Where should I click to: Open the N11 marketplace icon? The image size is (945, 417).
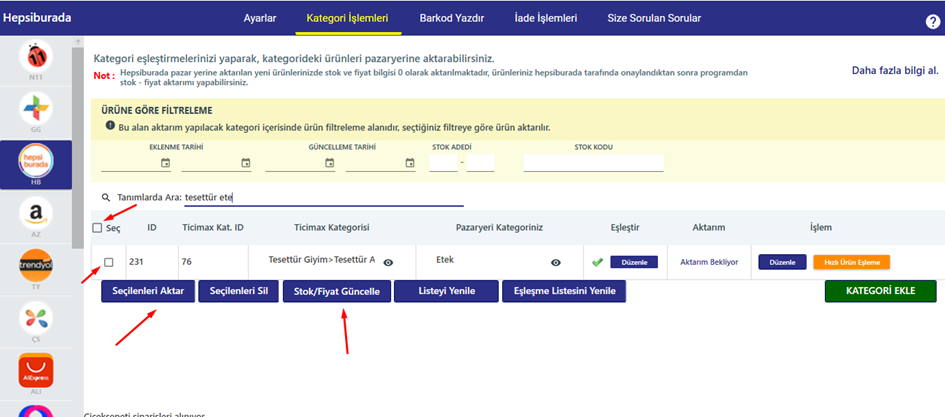pyautogui.click(x=36, y=56)
